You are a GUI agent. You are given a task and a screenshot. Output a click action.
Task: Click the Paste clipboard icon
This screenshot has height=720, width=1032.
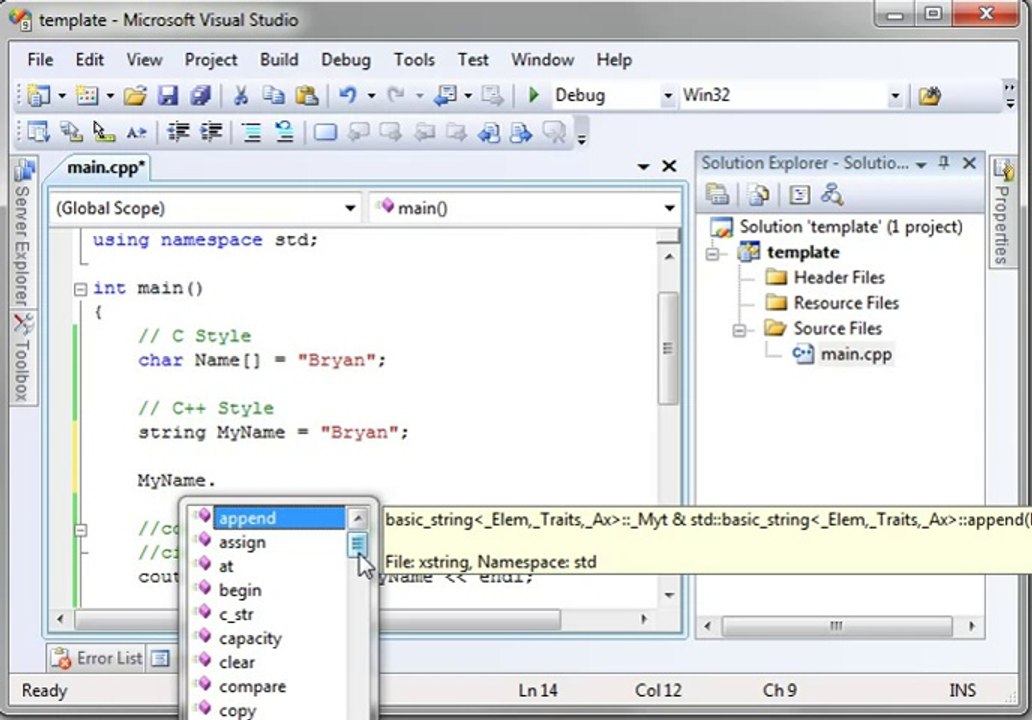tap(306, 96)
